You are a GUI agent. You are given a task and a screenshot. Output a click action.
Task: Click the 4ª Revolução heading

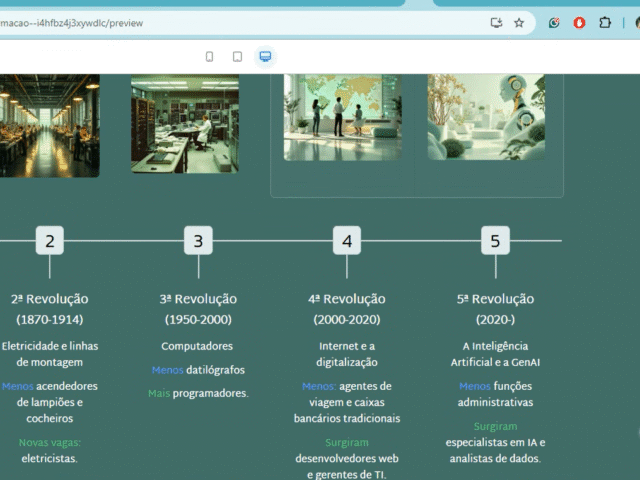347,299
